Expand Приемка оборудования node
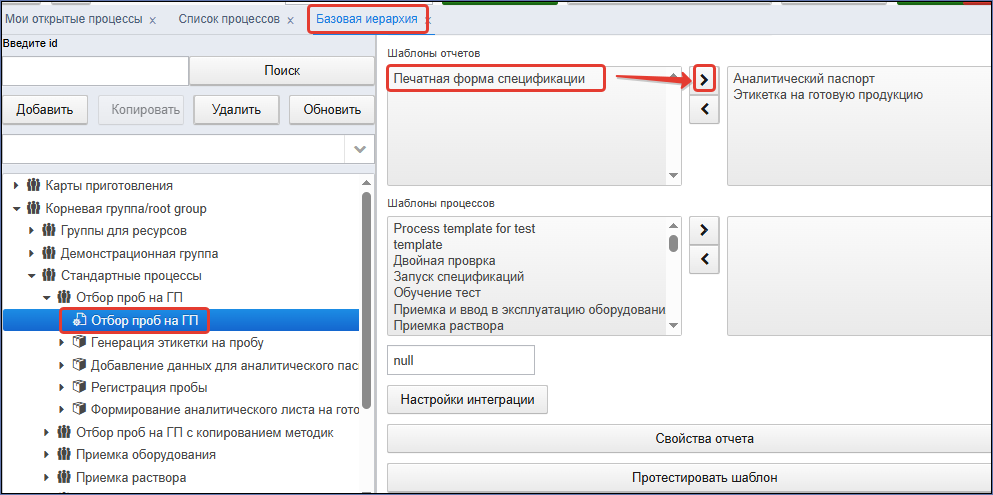The image size is (993, 495). click(47, 454)
